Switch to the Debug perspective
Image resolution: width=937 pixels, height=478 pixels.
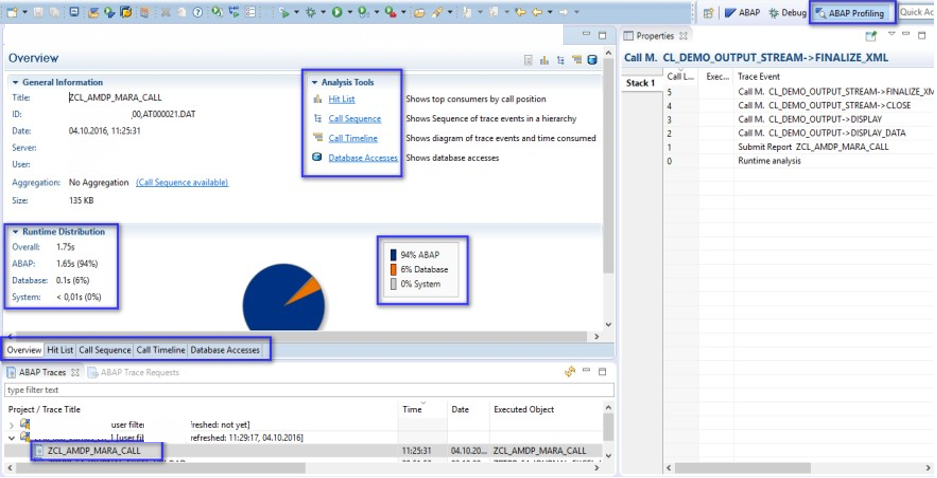[788, 13]
